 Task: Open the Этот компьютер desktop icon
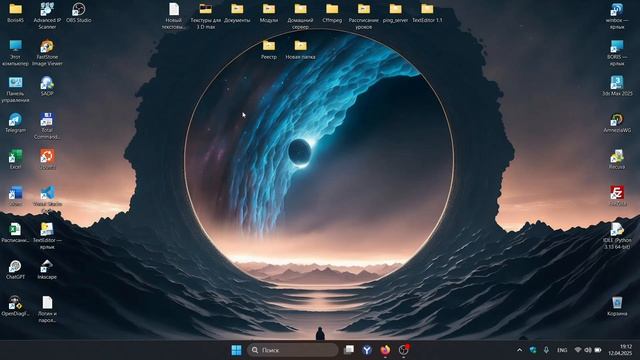pos(16,53)
